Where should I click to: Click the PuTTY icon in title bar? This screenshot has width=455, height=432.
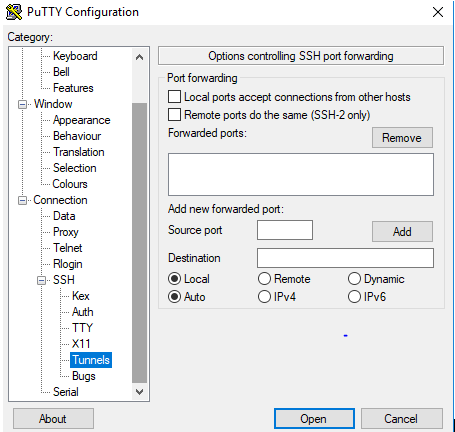(14, 12)
